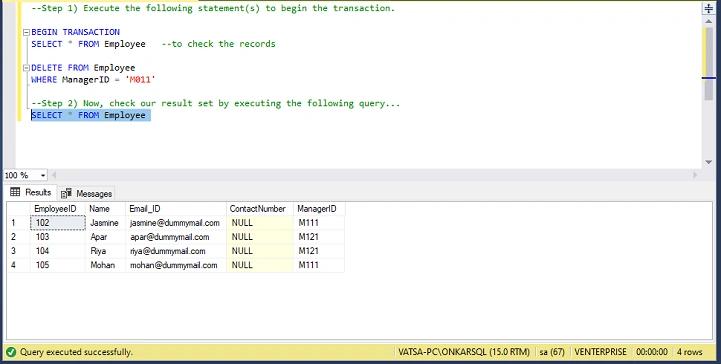Select cell with EmployeeID 104
The image size is (721, 364).
57,251
